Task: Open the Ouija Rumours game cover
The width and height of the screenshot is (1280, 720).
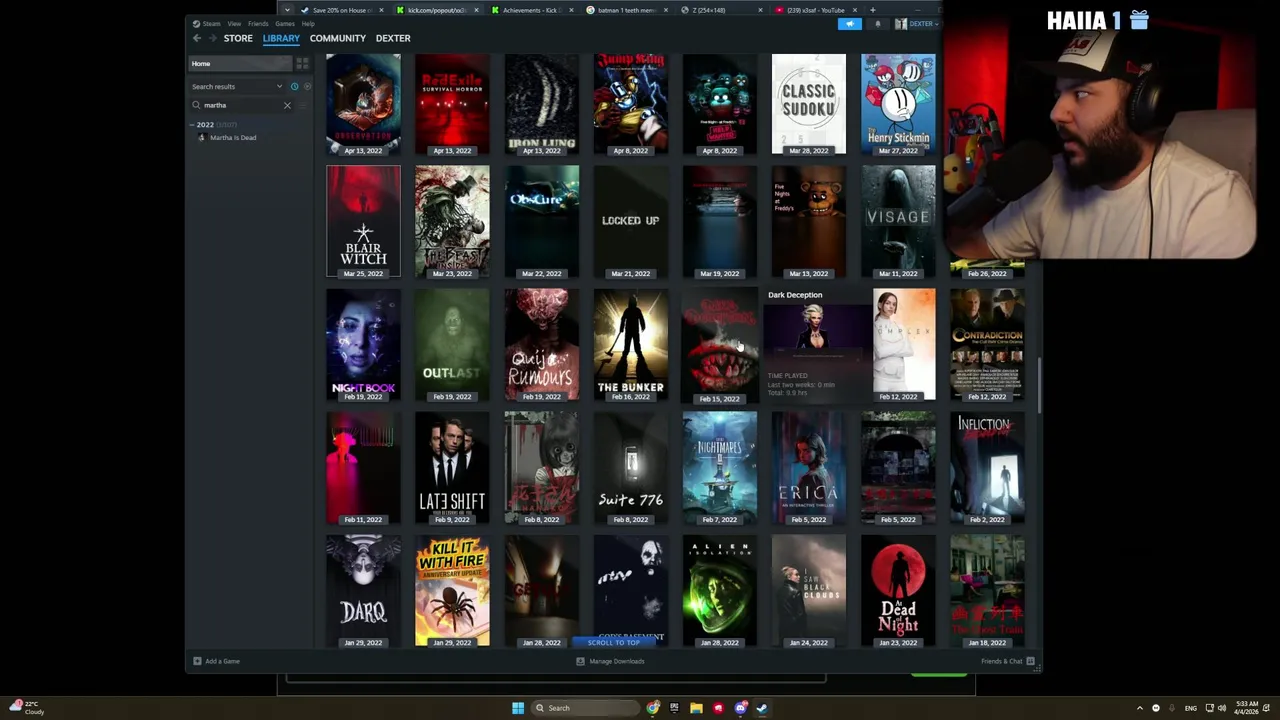Action: point(541,344)
